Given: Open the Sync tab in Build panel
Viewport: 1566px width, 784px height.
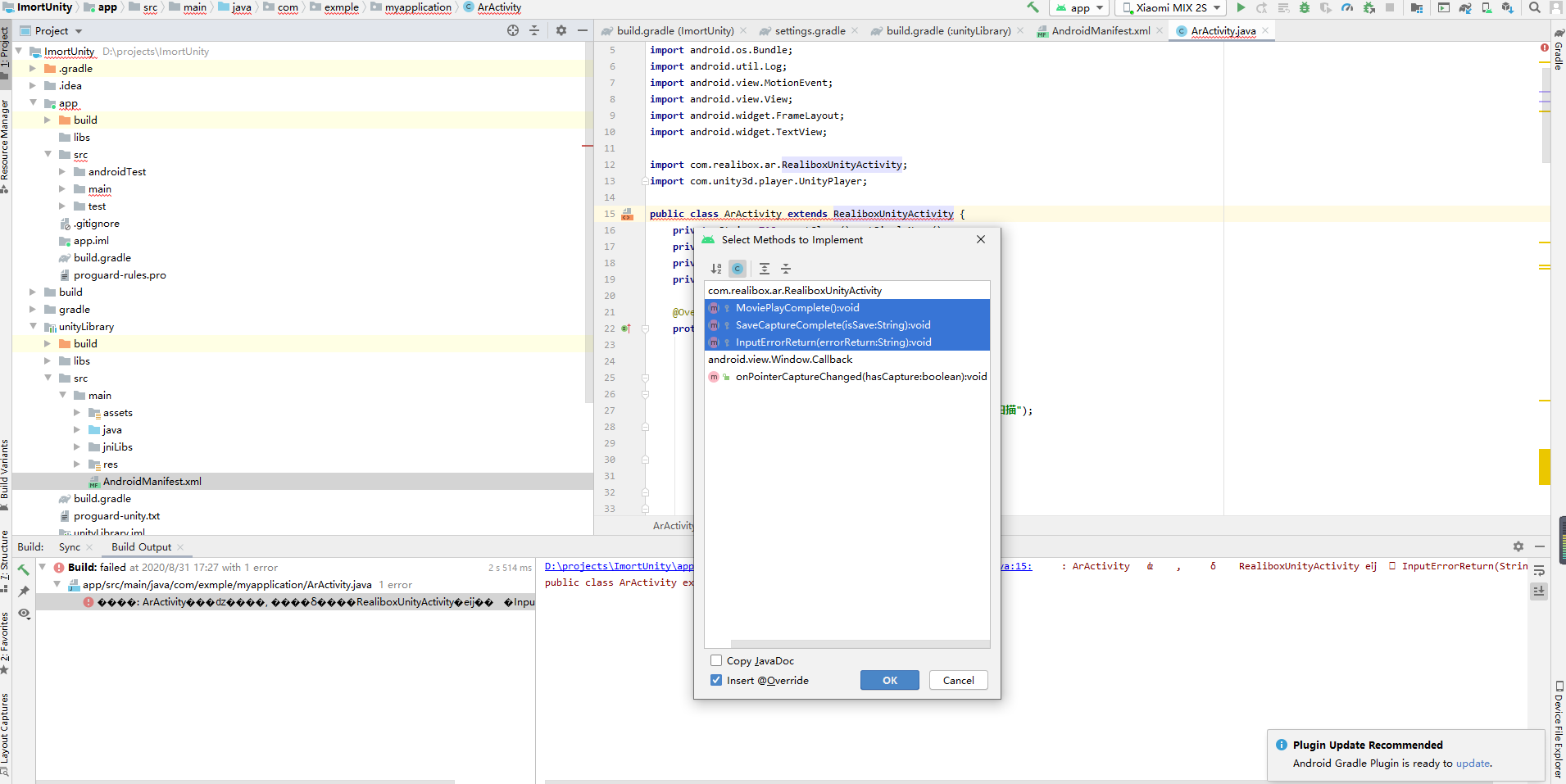Looking at the screenshot, I should [x=70, y=546].
